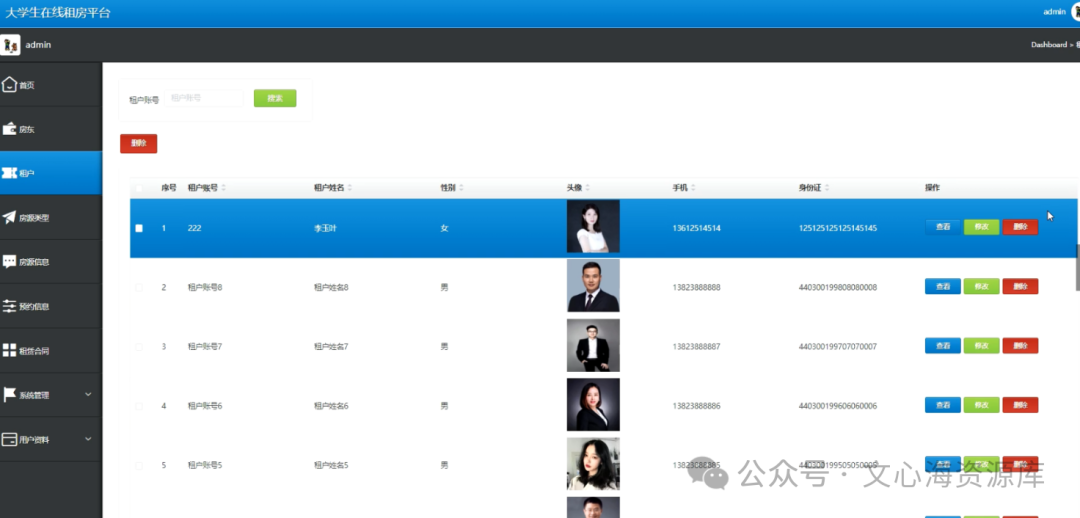Sort by 手机 using its sort arrows
Screen dimensions: 1080x518
coord(694,187)
